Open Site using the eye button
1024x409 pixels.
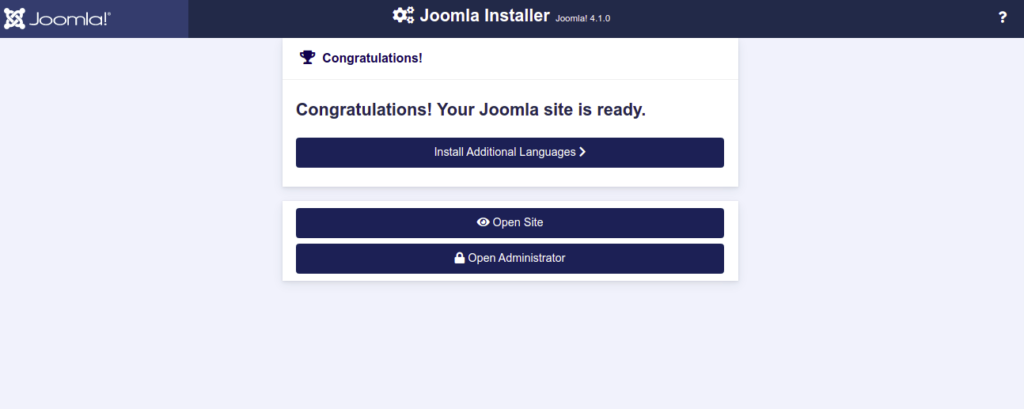coord(509,223)
